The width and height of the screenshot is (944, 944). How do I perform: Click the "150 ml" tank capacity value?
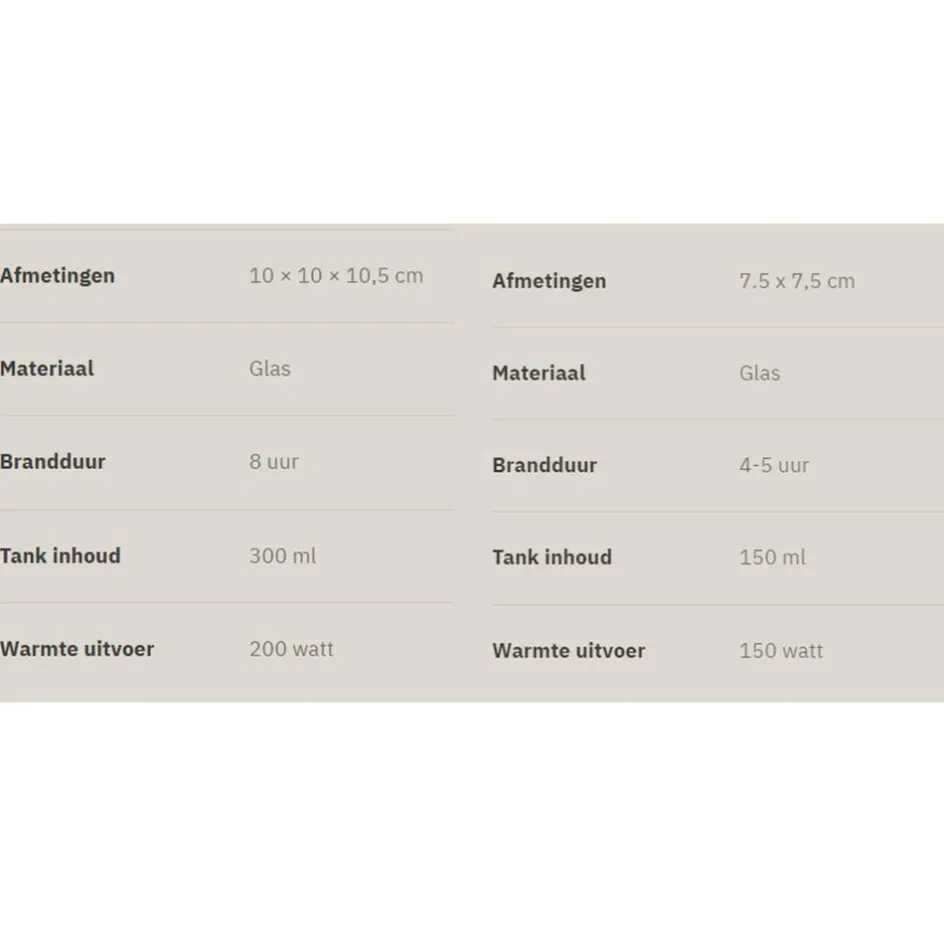tap(772, 558)
